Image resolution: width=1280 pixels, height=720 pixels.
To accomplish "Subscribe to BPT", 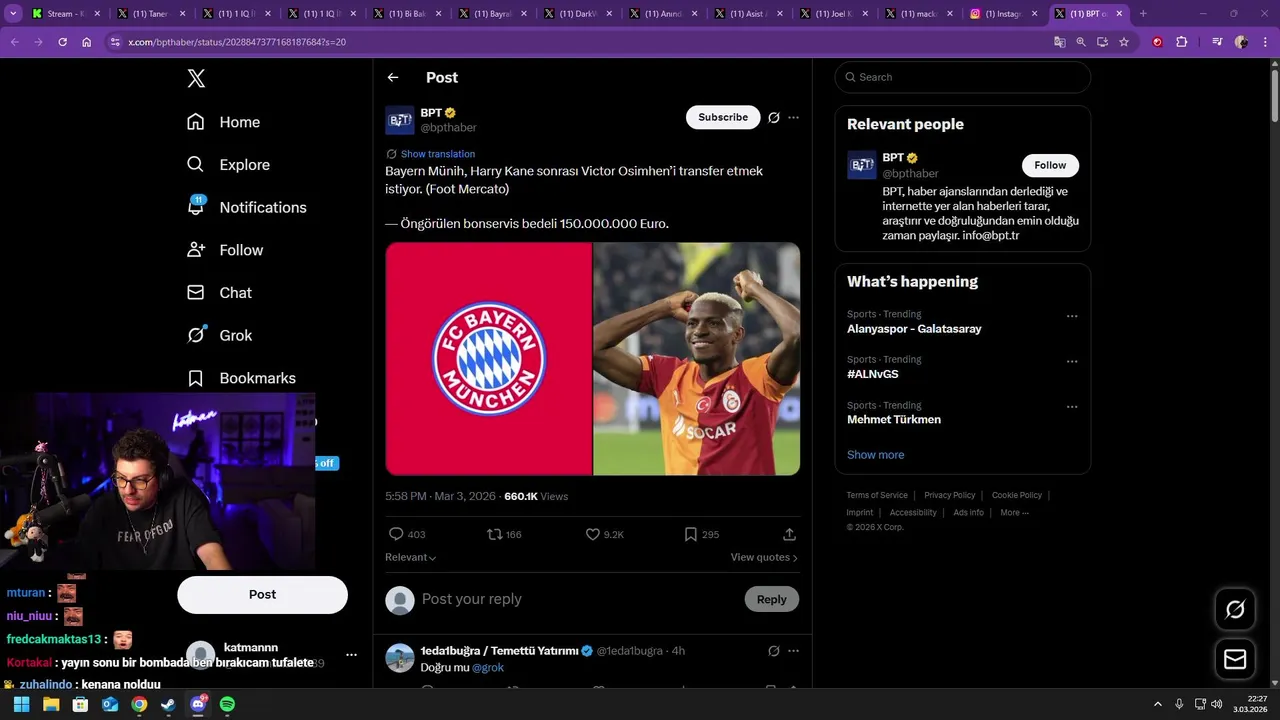I will click(723, 117).
